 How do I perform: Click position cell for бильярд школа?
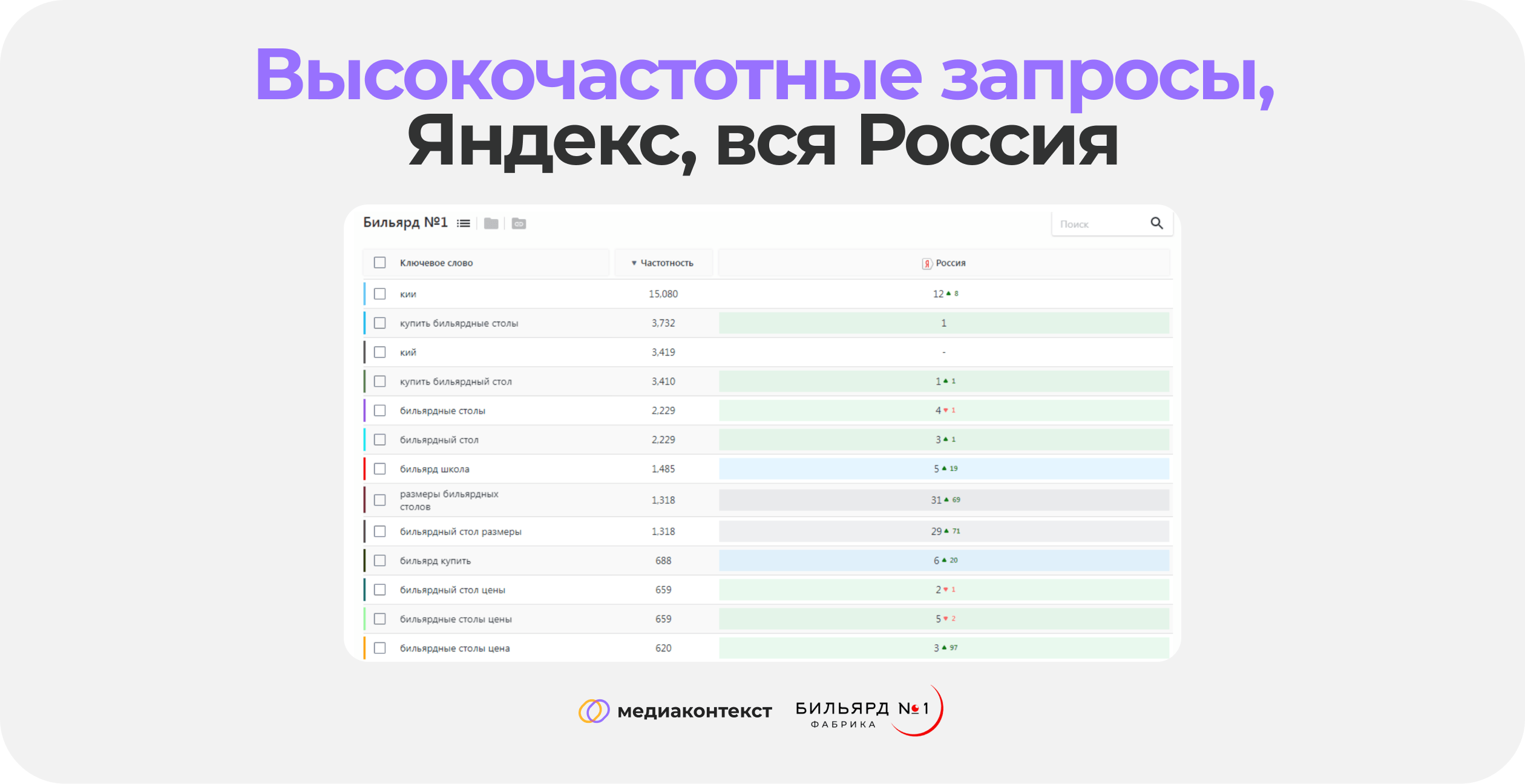tap(944, 469)
